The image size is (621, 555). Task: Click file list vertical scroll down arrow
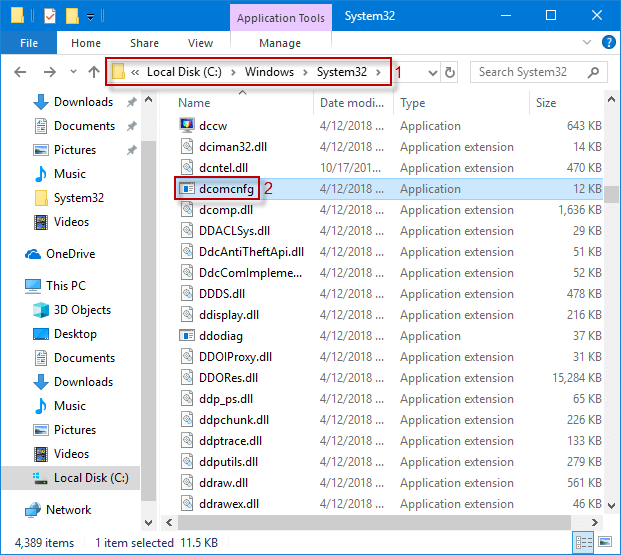point(611,505)
